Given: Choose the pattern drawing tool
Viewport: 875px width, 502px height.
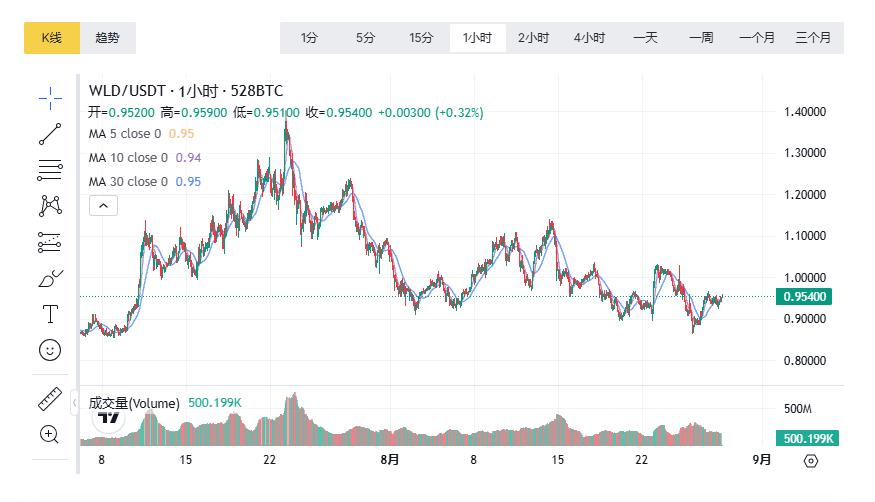Looking at the screenshot, I should pyautogui.click(x=50, y=206).
